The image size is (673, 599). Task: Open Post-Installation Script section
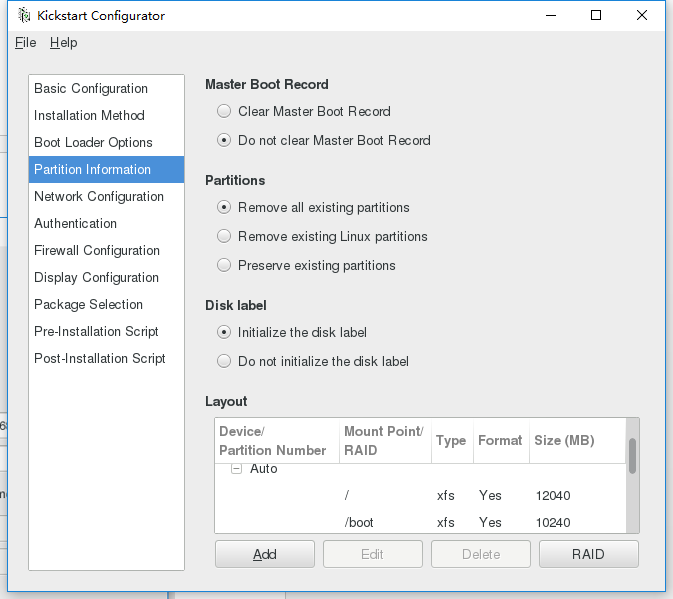click(x=100, y=358)
